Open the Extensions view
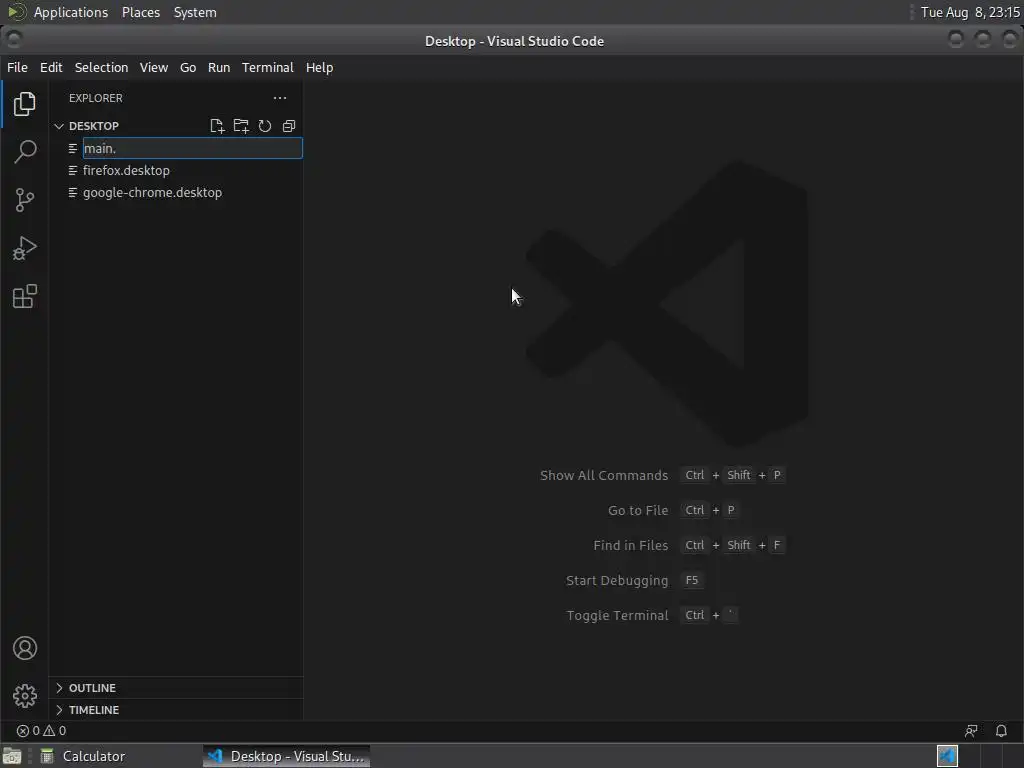Image resolution: width=1024 pixels, height=768 pixels. (25, 296)
